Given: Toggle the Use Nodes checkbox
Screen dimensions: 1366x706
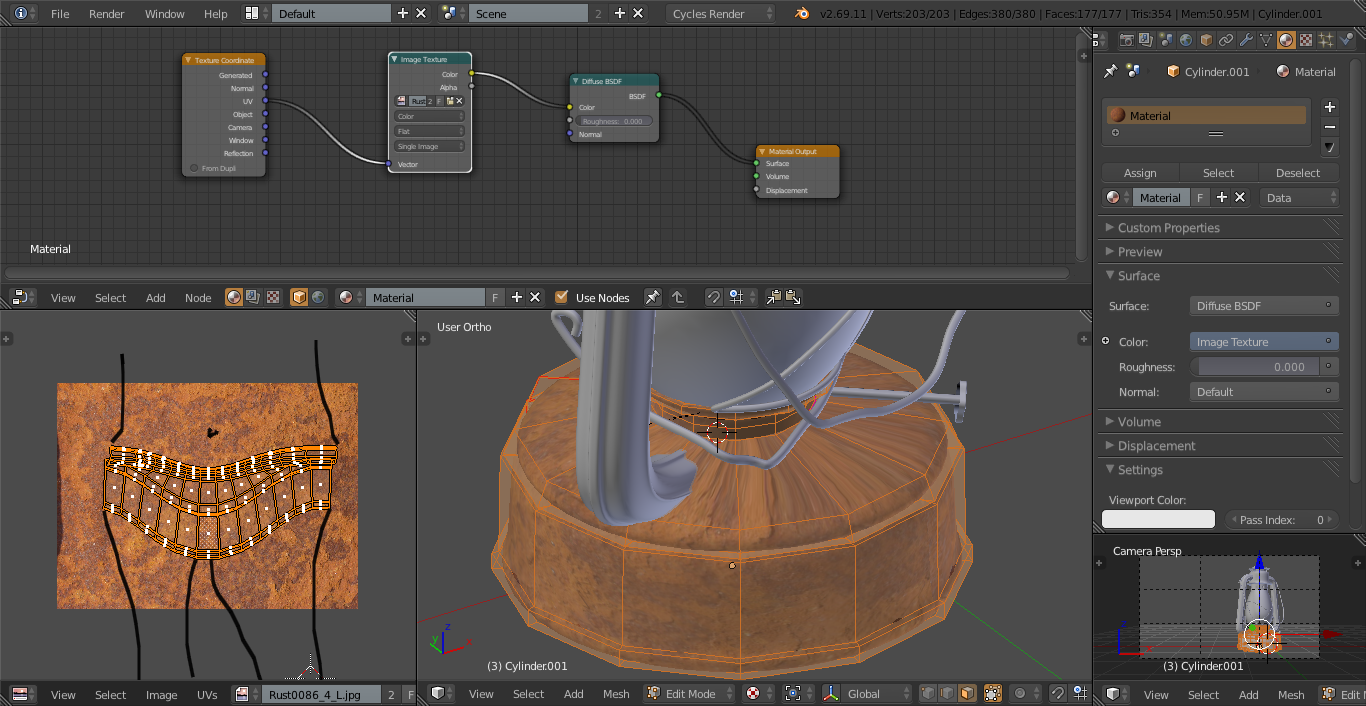Looking at the screenshot, I should pos(562,297).
